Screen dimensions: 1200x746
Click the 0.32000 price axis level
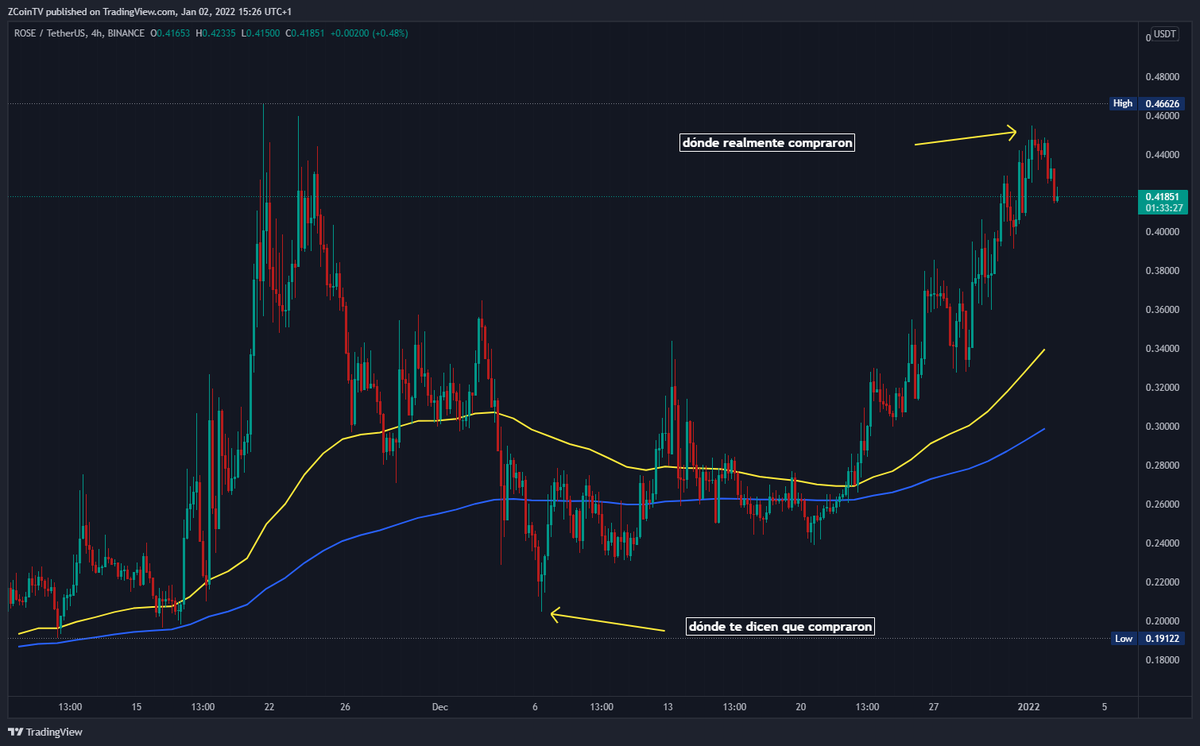click(x=1161, y=388)
